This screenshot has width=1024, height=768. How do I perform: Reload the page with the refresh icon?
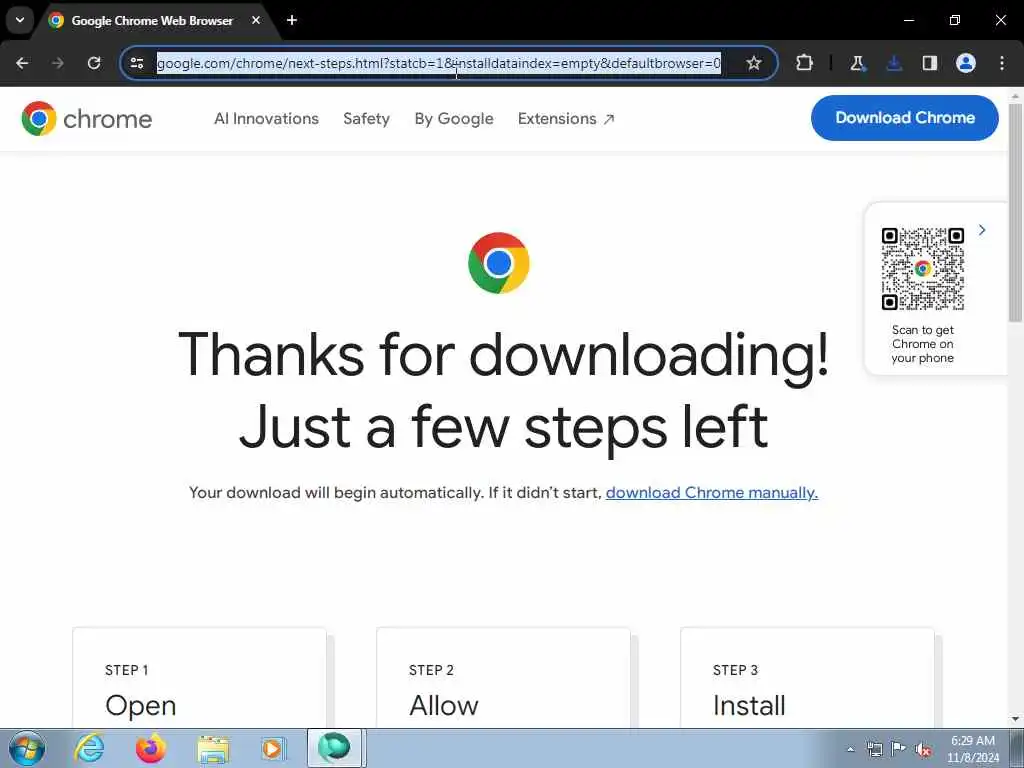point(94,63)
